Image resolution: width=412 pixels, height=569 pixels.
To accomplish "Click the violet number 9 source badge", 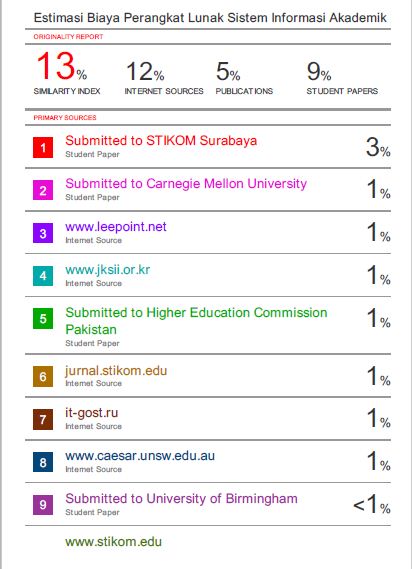I will click(x=43, y=505).
